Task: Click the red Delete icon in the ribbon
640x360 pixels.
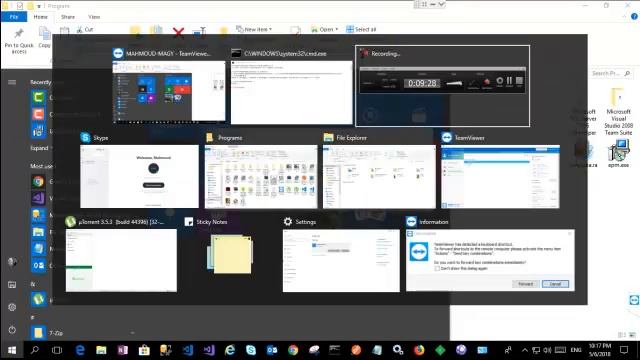Action: (178, 32)
